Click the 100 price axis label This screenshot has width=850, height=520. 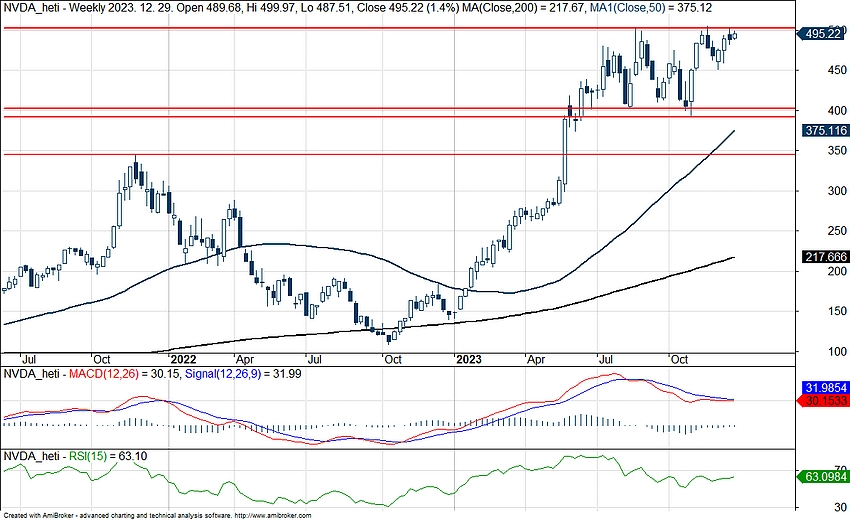click(837, 351)
